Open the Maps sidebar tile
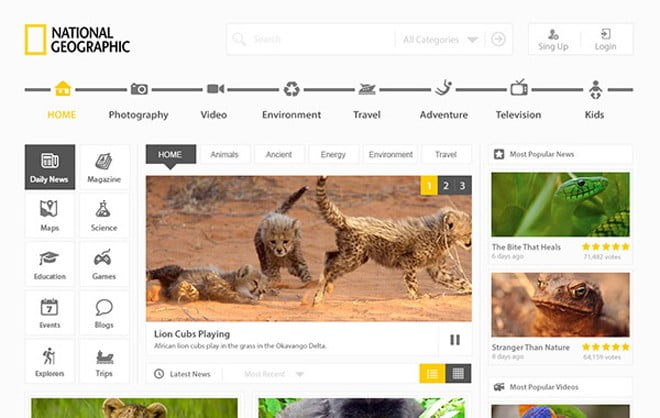 (50, 215)
